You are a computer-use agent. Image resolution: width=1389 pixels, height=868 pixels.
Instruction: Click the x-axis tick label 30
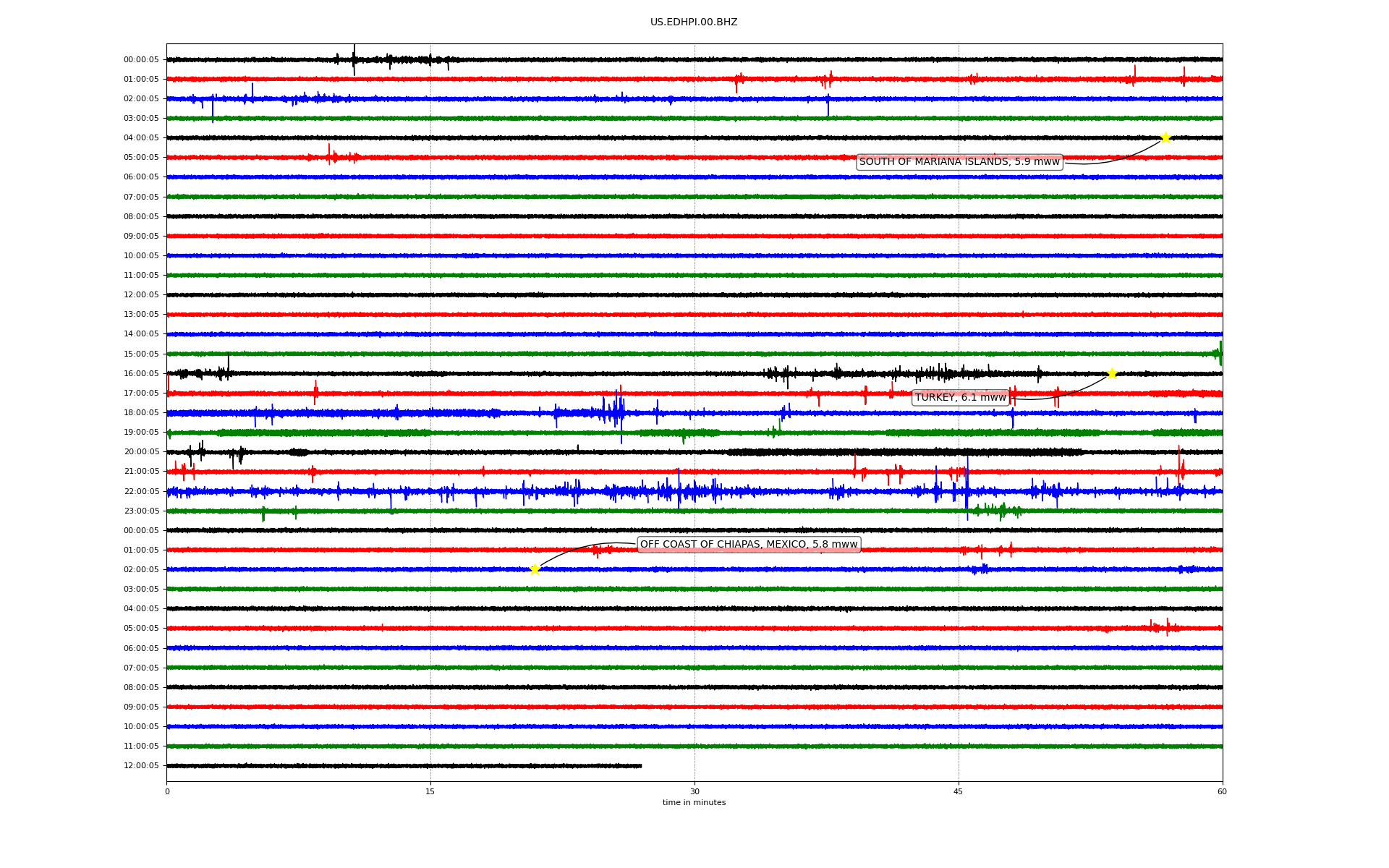tap(694, 791)
